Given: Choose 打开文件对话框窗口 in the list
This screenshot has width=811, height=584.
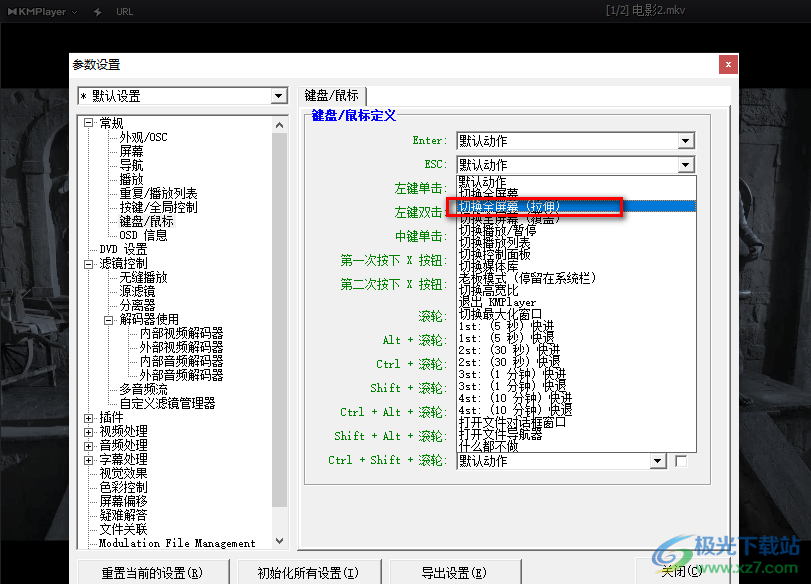Looking at the screenshot, I should pyautogui.click(x=576, y=422).
